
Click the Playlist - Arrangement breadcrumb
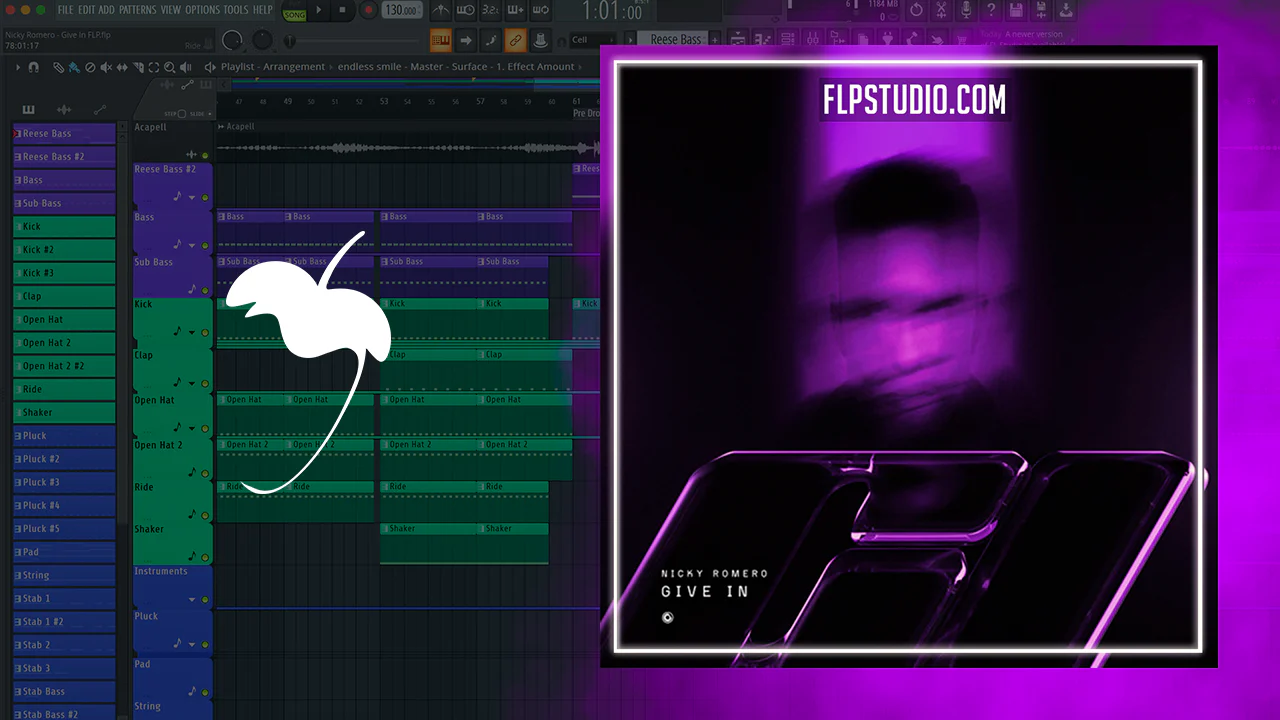click(x=273, y=67)
